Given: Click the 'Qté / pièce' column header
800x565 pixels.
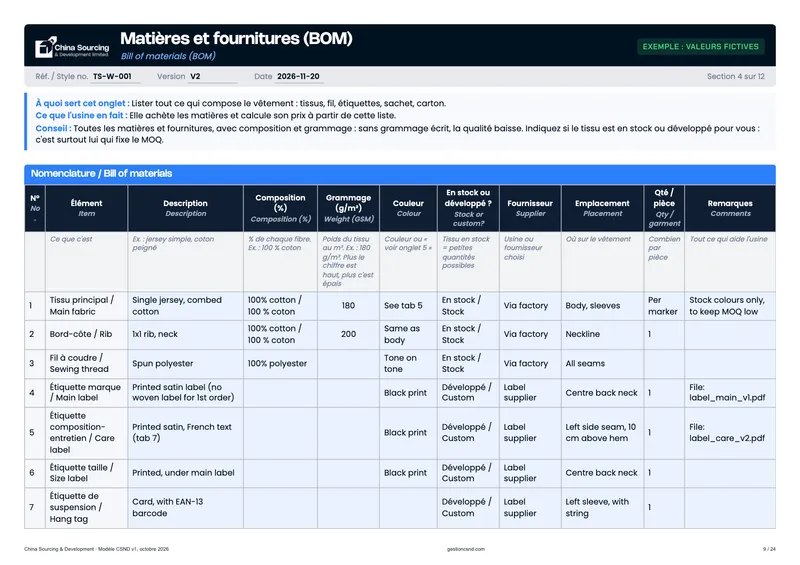Looking at the screenshot, I should (x=664, y=208).
